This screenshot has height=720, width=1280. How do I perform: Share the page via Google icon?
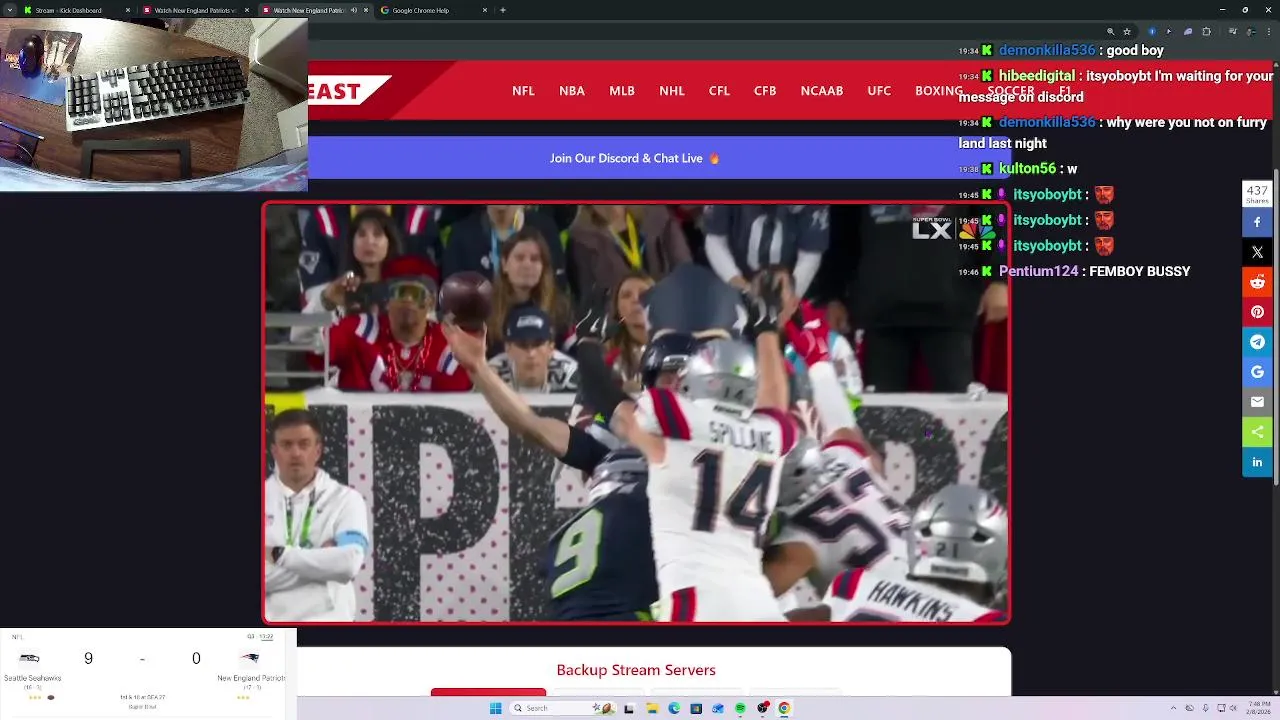1257,372
